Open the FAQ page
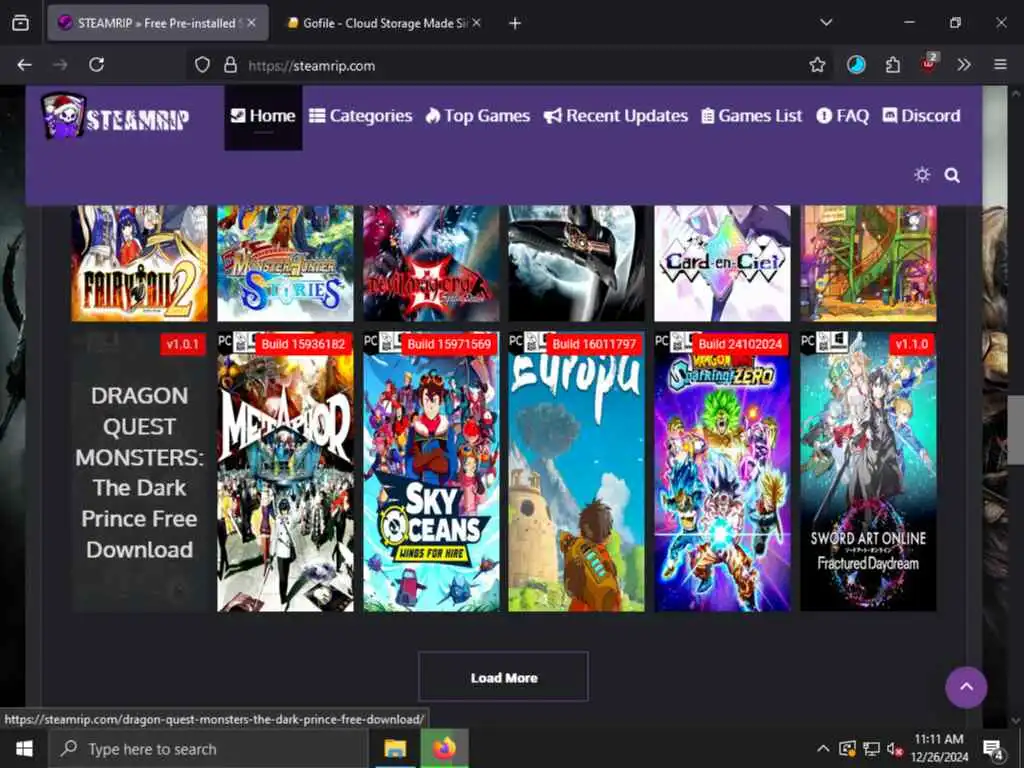1024x768 pixels. pyautogui.click(x=842, y=116)
